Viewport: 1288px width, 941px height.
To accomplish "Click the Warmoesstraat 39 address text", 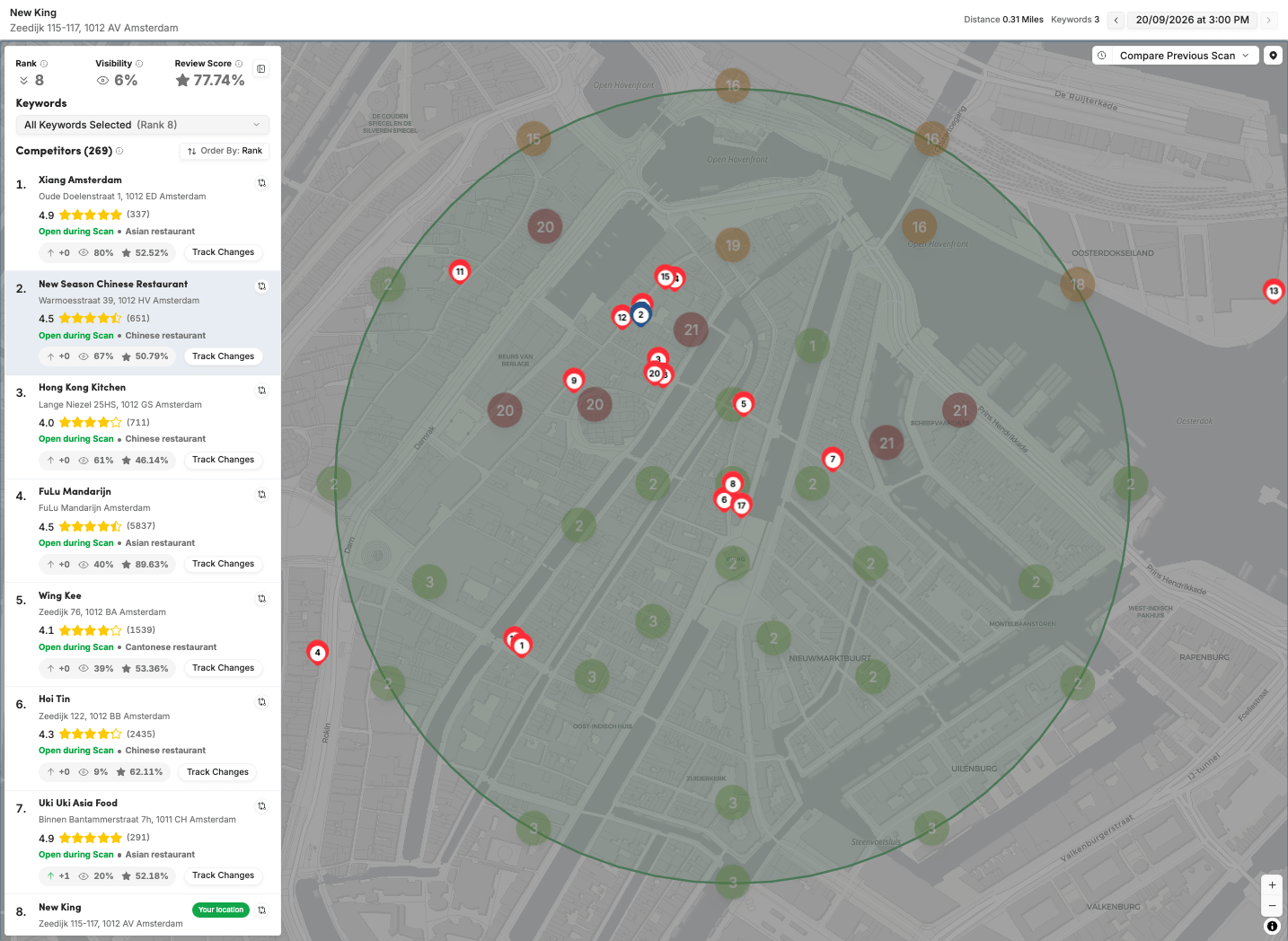I will coord(119,301).
